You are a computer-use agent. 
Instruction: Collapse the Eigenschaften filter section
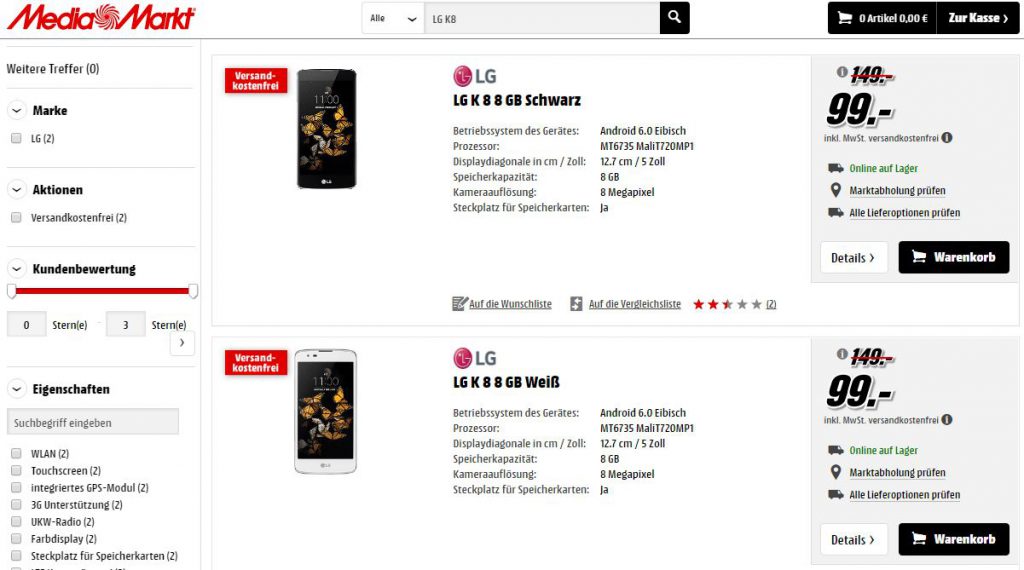point(17,389)
